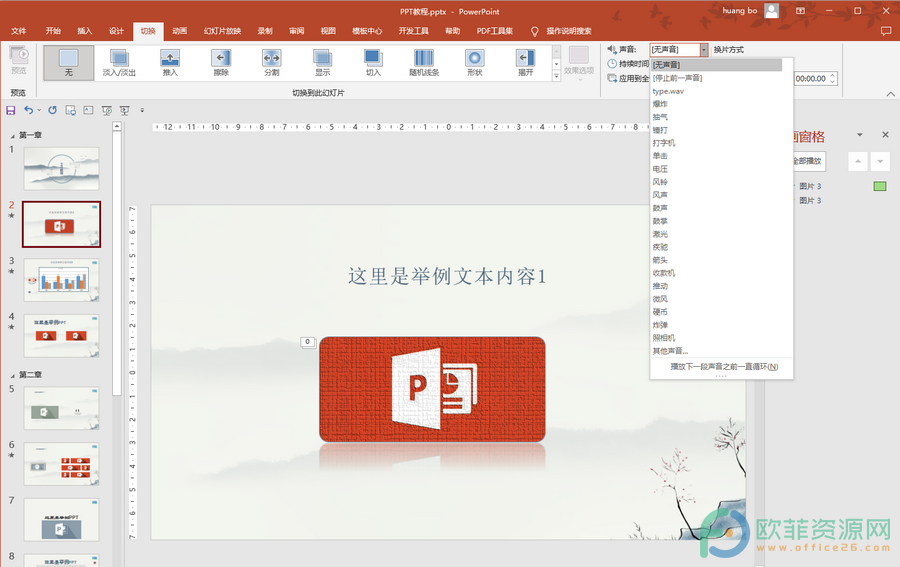Open the 文件 file tab
Viewport: 900px width, 567px height.
(19, 31)
